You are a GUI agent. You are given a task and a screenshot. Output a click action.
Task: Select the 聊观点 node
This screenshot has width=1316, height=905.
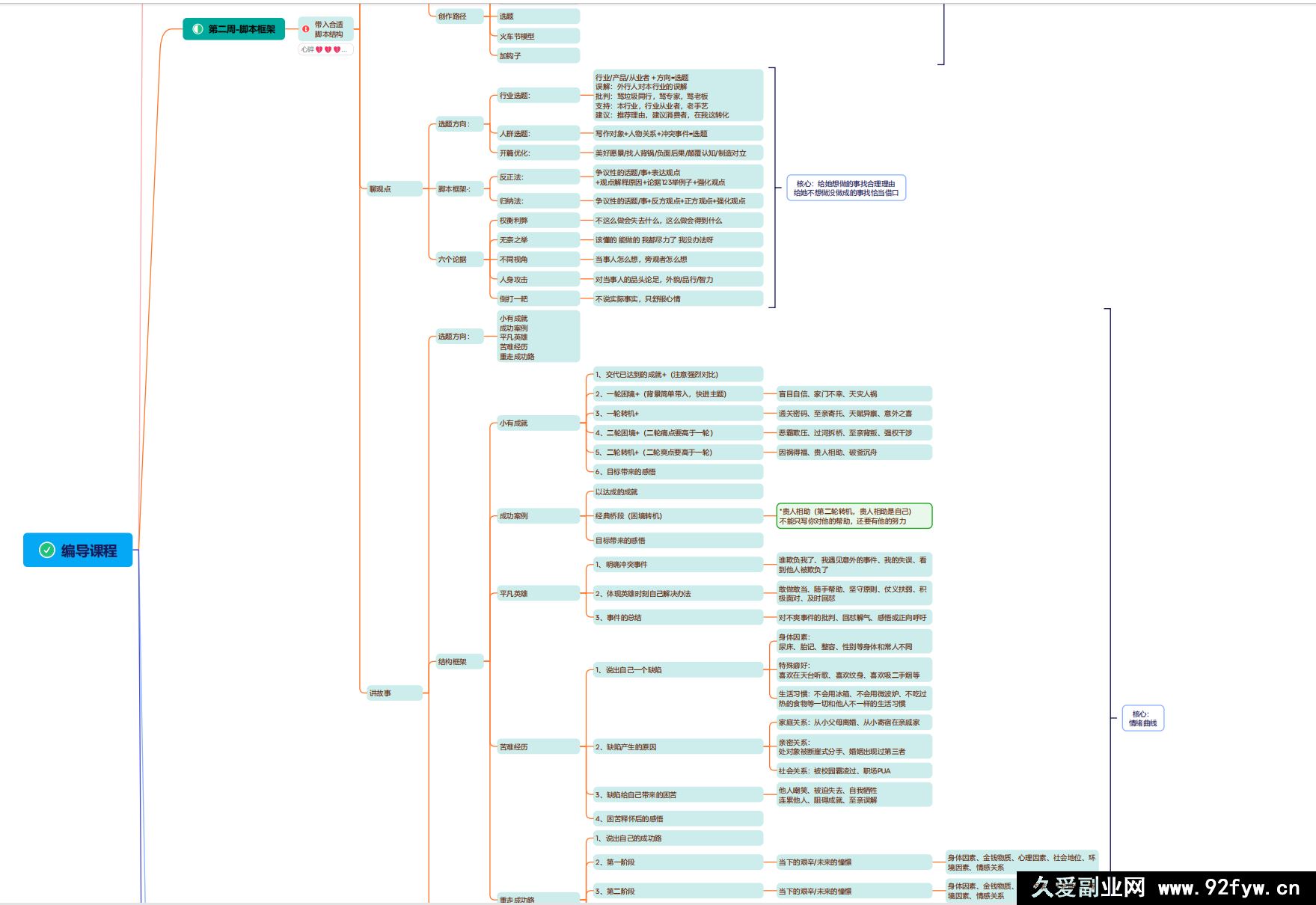(381, 189)
